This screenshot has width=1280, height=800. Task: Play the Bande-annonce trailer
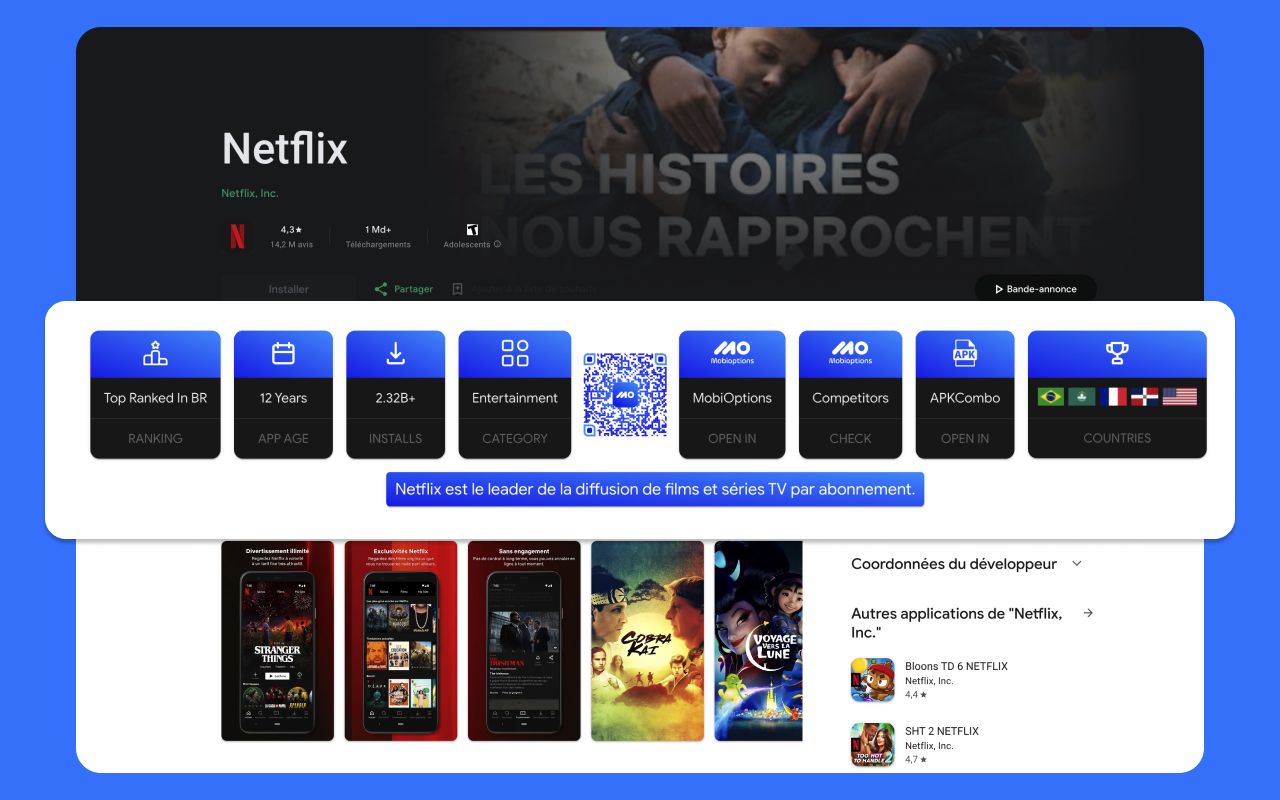click(1036, 289)
